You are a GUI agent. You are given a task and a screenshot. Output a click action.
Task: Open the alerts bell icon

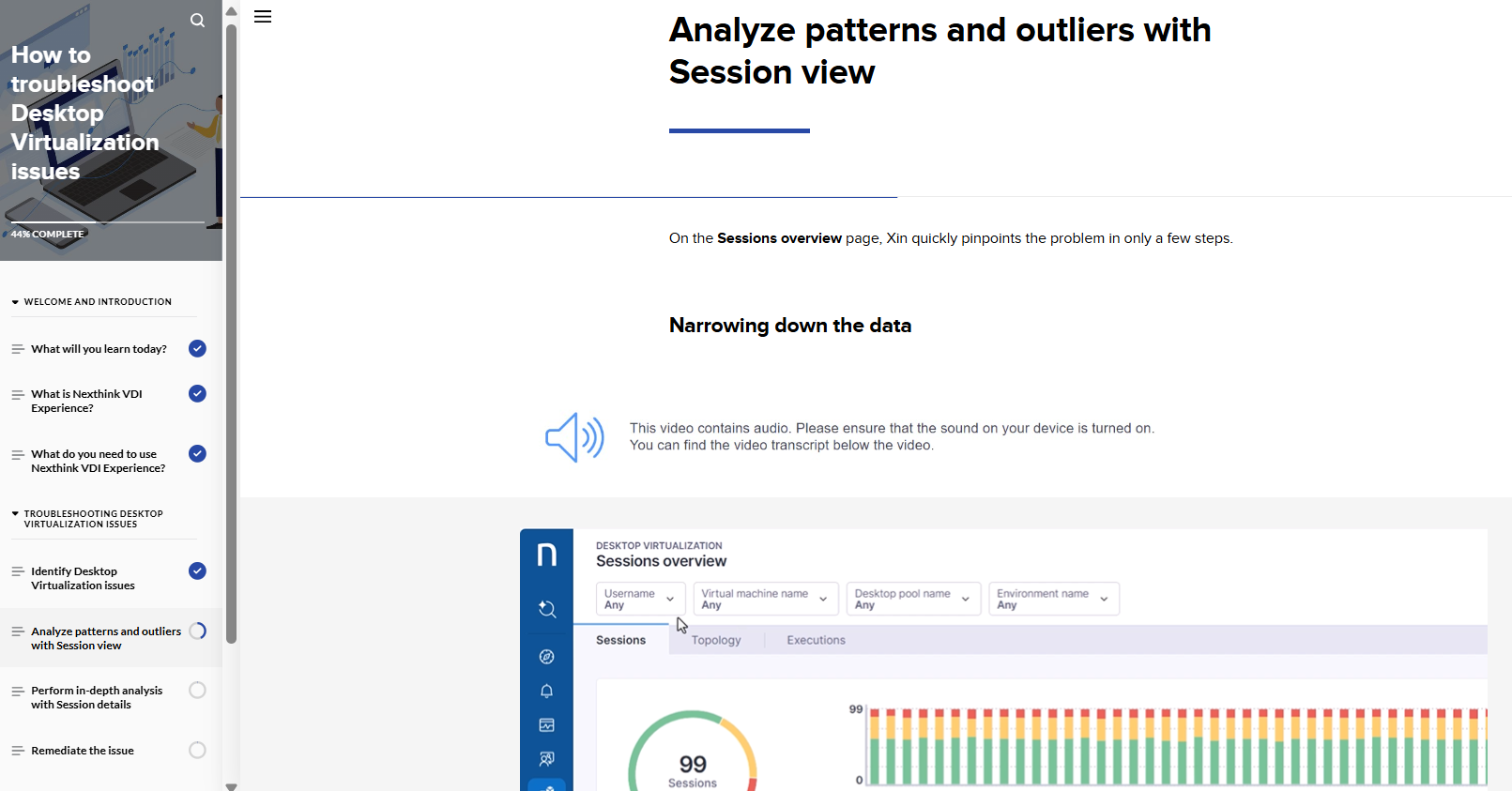(x=546, y=692)
